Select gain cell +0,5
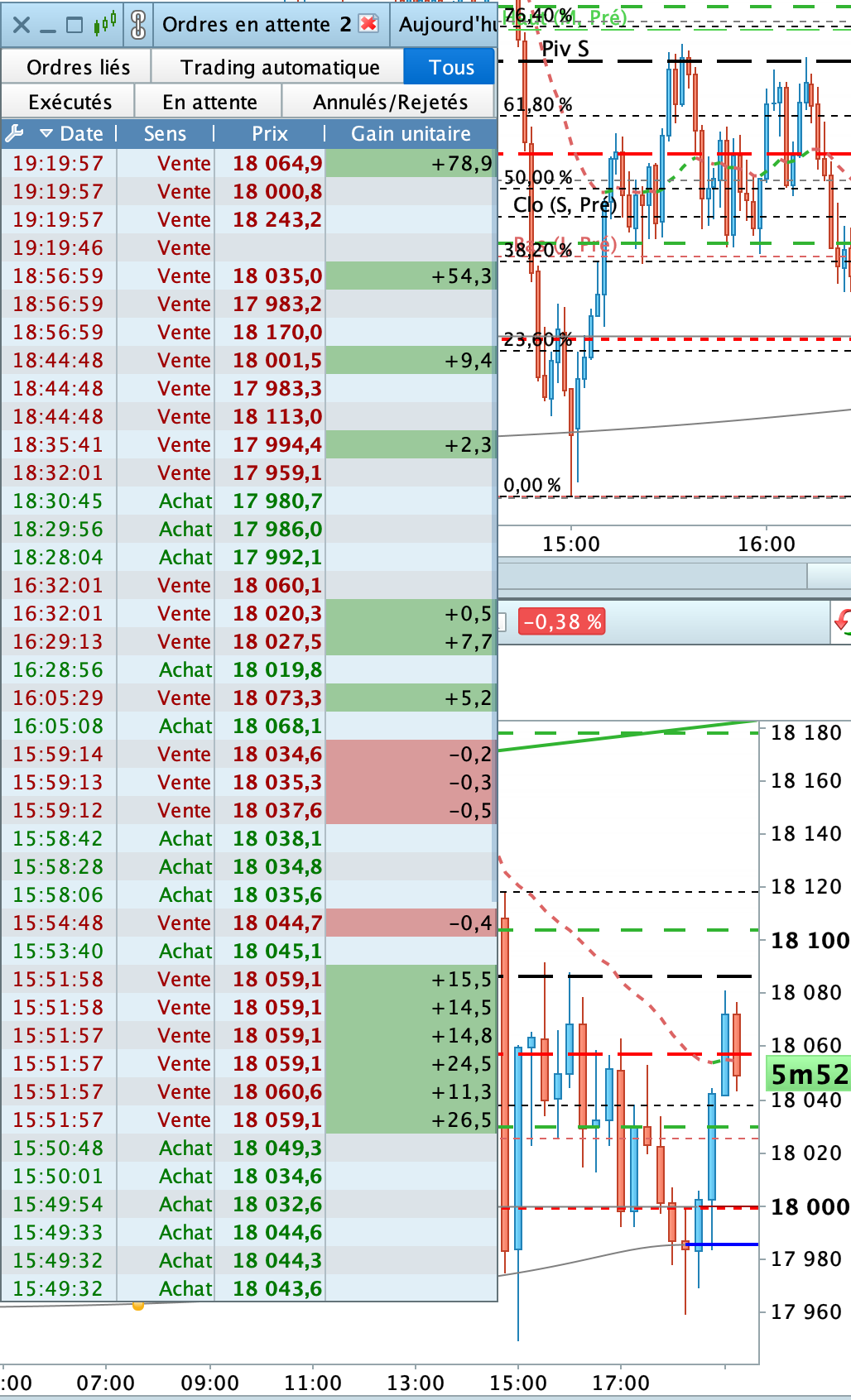This screenshot has height=1400, width=851. (411, 613)
